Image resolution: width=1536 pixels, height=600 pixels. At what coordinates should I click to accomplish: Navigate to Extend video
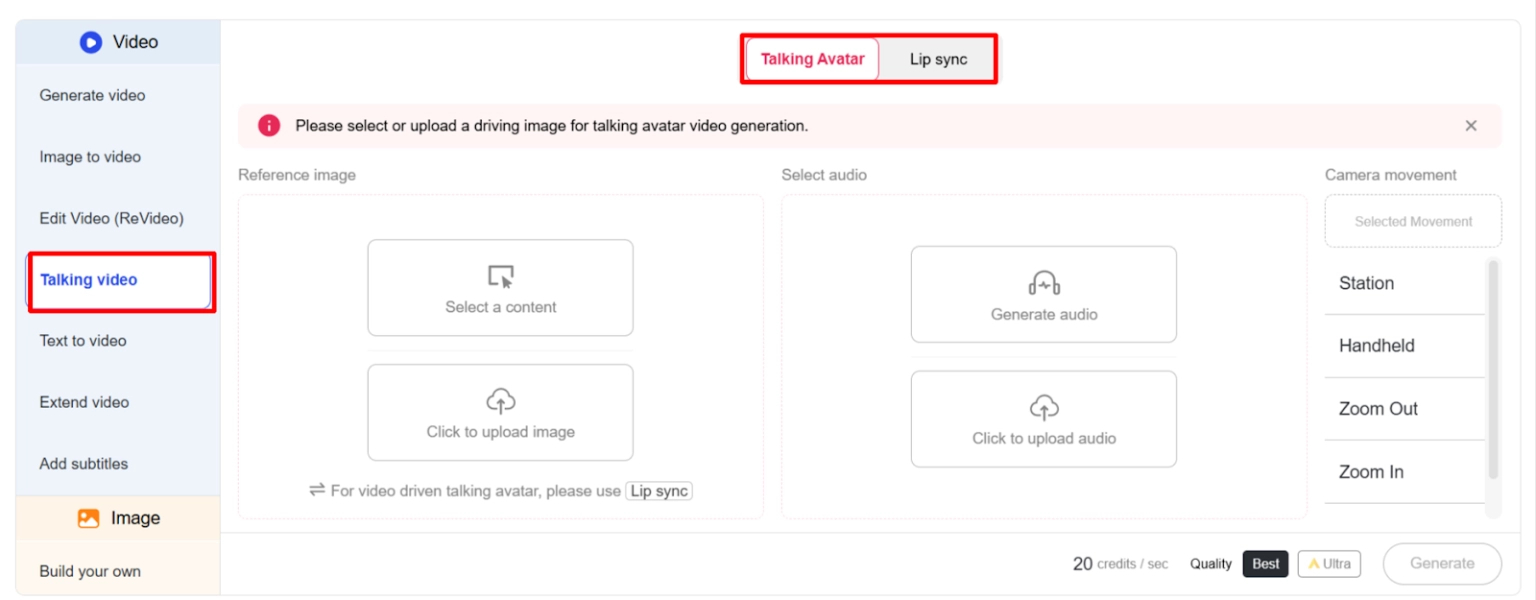point(84,402)
